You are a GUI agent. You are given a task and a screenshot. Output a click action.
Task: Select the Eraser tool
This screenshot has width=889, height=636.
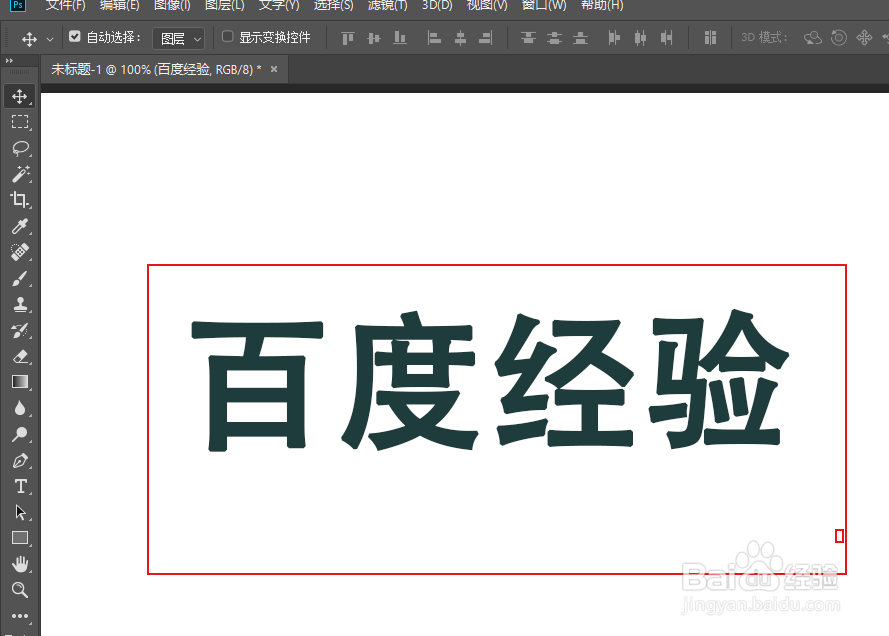coord(20,357)
